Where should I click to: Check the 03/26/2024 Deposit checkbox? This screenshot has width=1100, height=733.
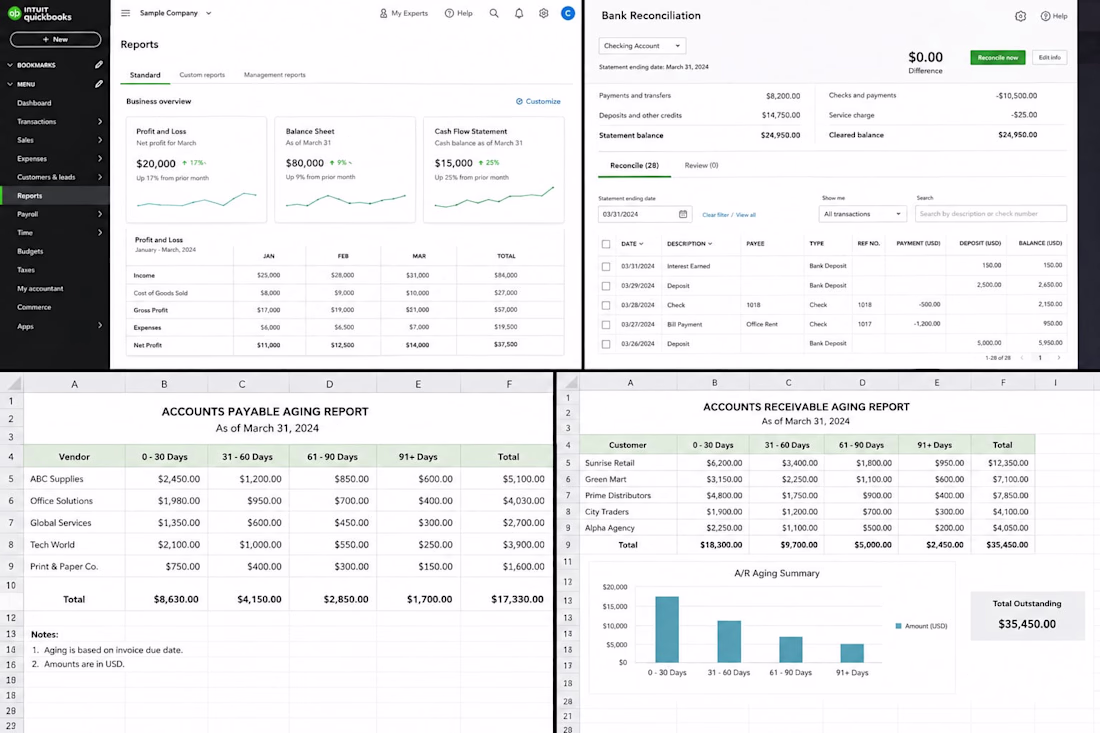coord(606,344)
